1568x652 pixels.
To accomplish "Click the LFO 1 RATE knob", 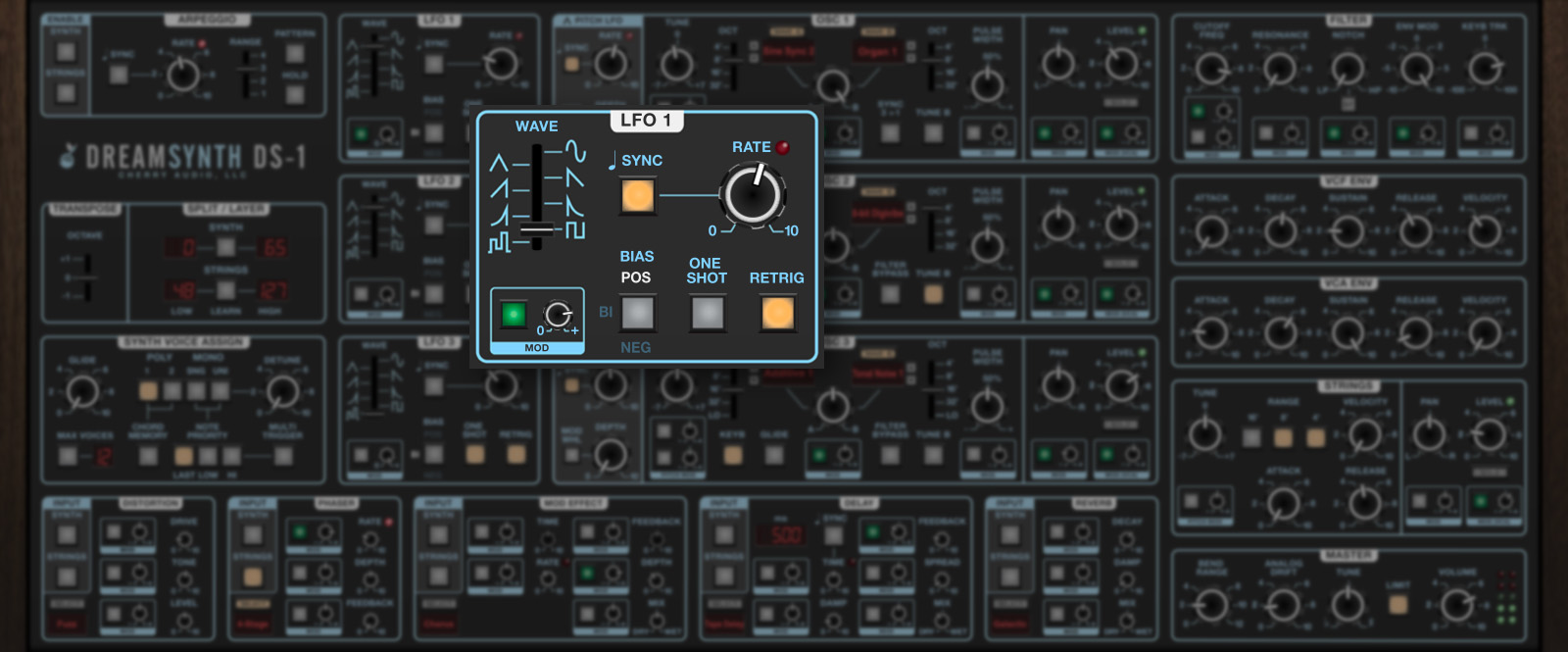I will [753, 195].
